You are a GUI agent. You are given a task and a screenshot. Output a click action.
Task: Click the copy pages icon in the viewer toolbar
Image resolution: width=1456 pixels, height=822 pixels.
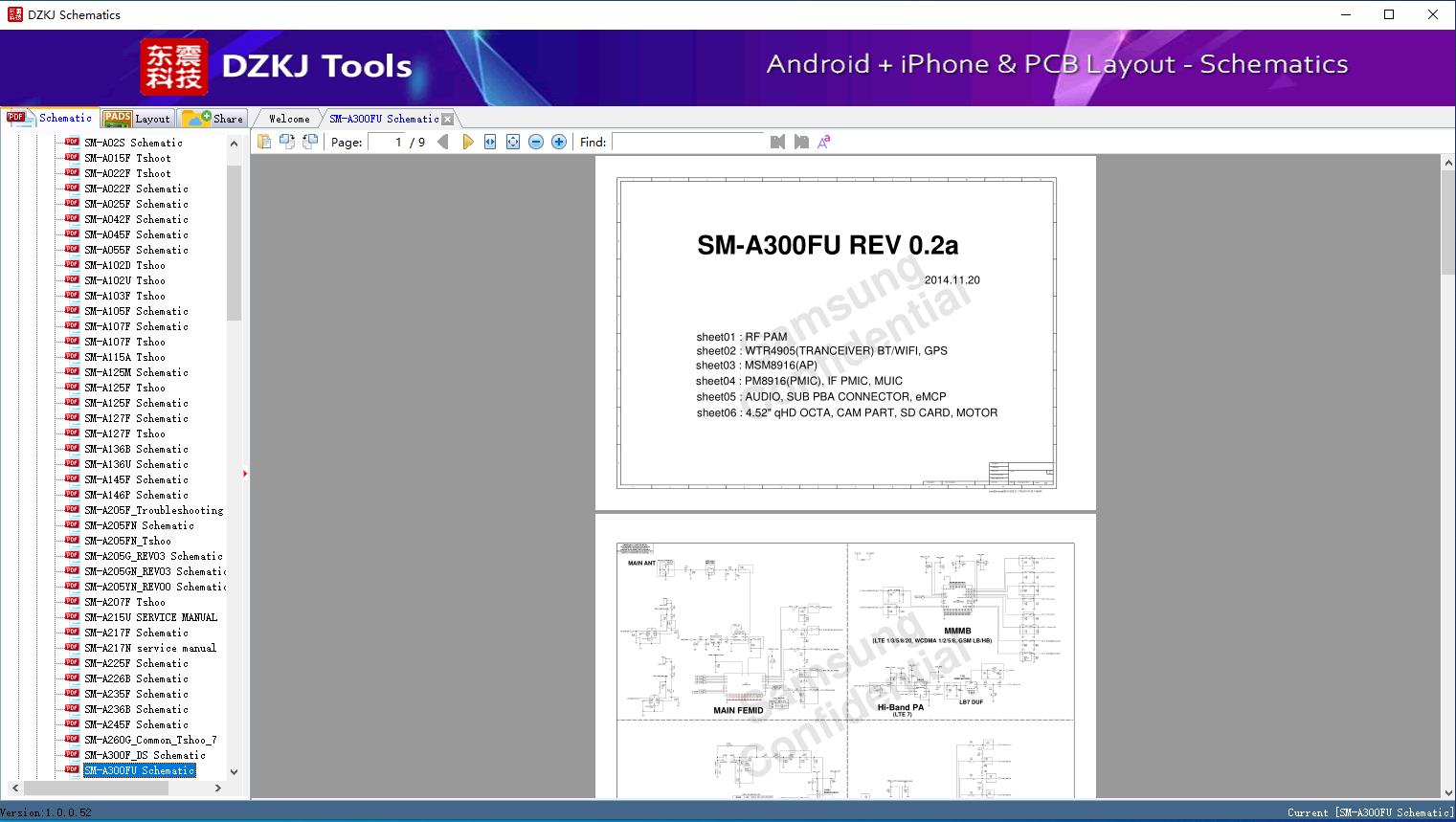tap(263, 142)
